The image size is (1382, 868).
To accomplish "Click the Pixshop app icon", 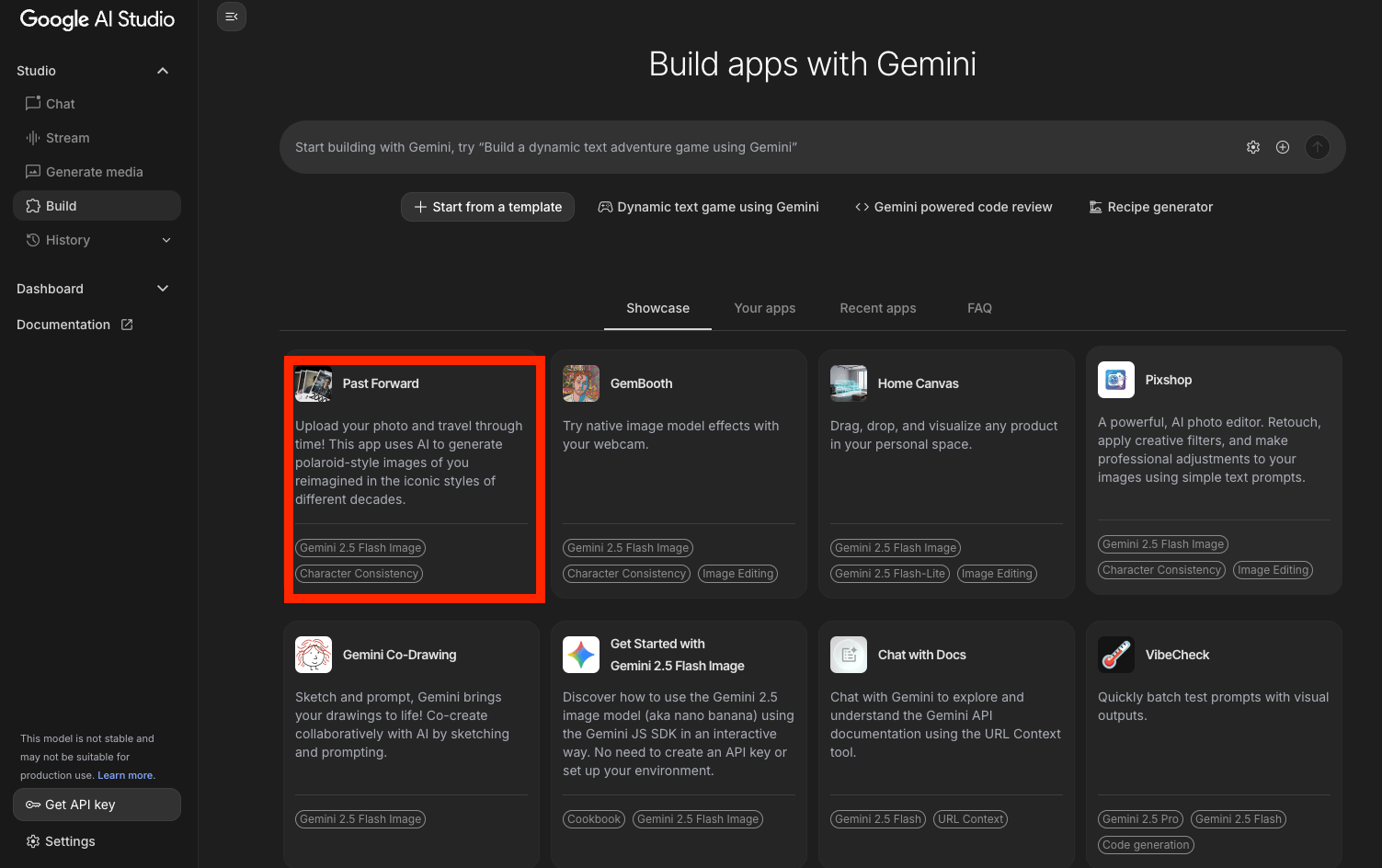I will (x=1116, y=380).
